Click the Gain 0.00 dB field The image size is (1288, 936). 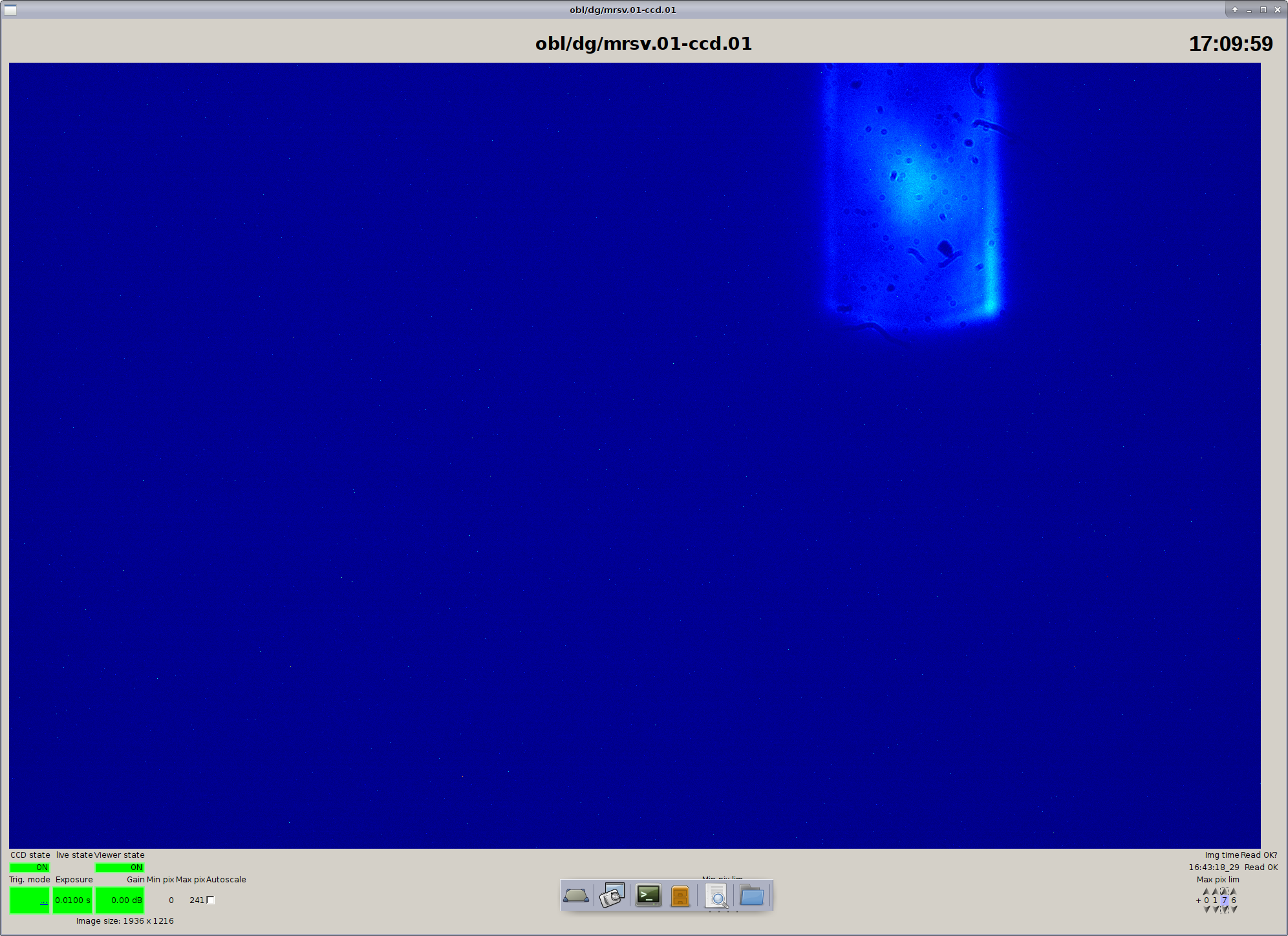click(120, 900)
